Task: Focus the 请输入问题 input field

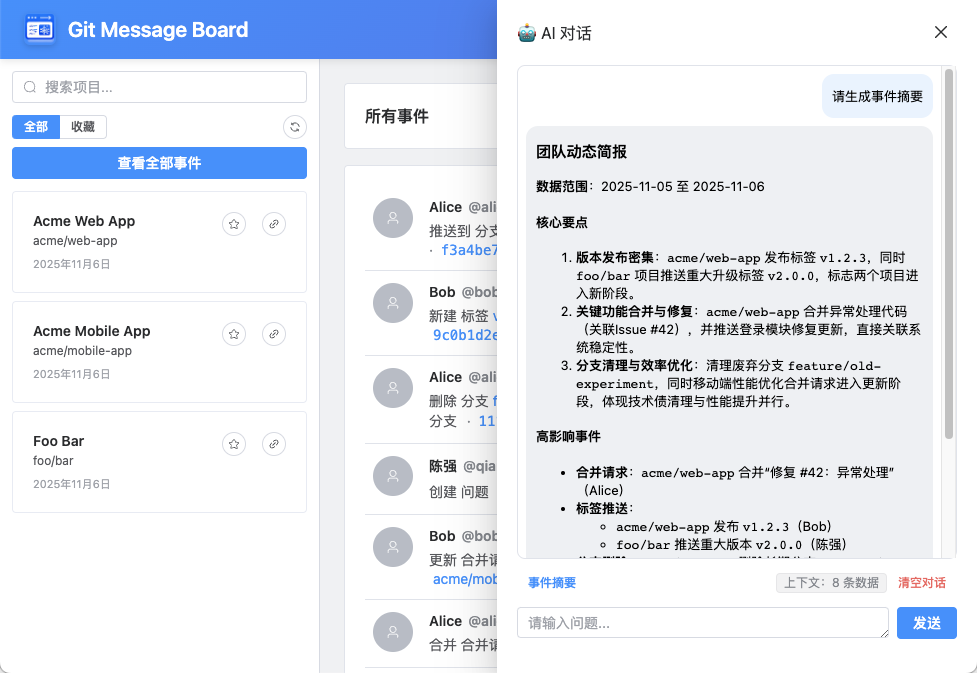Action: coord(702,623)
